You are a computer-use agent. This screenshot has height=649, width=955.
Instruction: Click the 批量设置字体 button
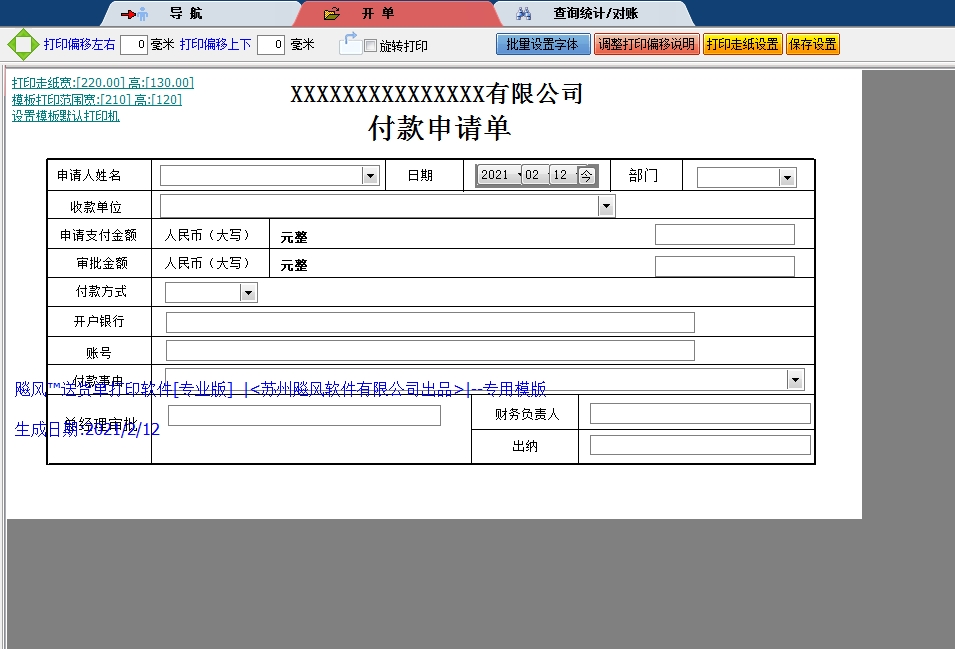543,44
